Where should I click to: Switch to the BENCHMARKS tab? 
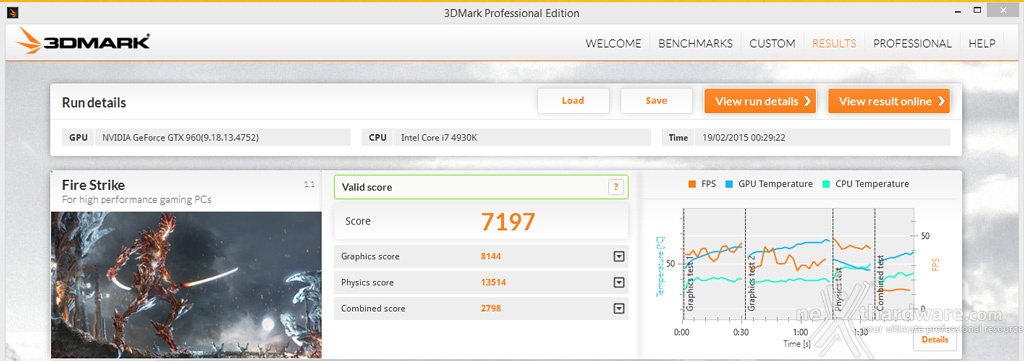(x=696, y=44)
